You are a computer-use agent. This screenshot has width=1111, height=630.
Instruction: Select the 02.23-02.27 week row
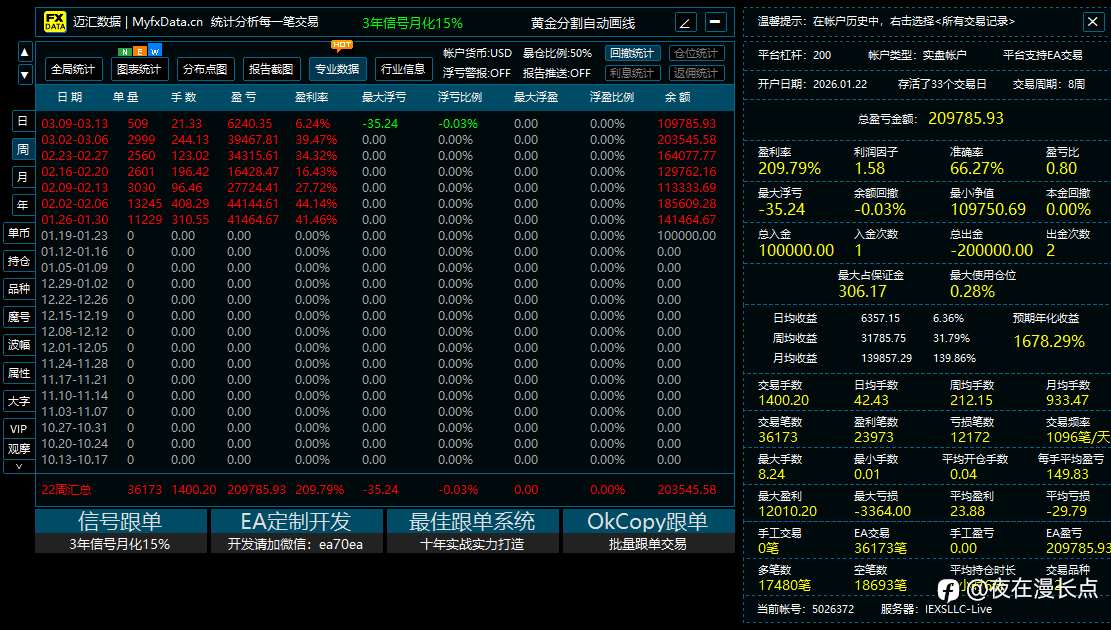point(385,155)
